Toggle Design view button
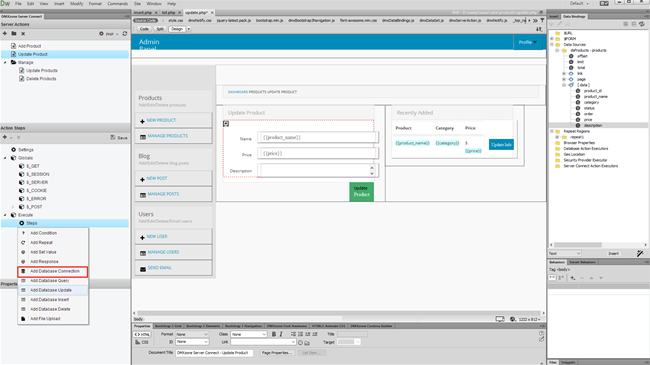This screenshot has height=365, width=650. coord(177,29)
